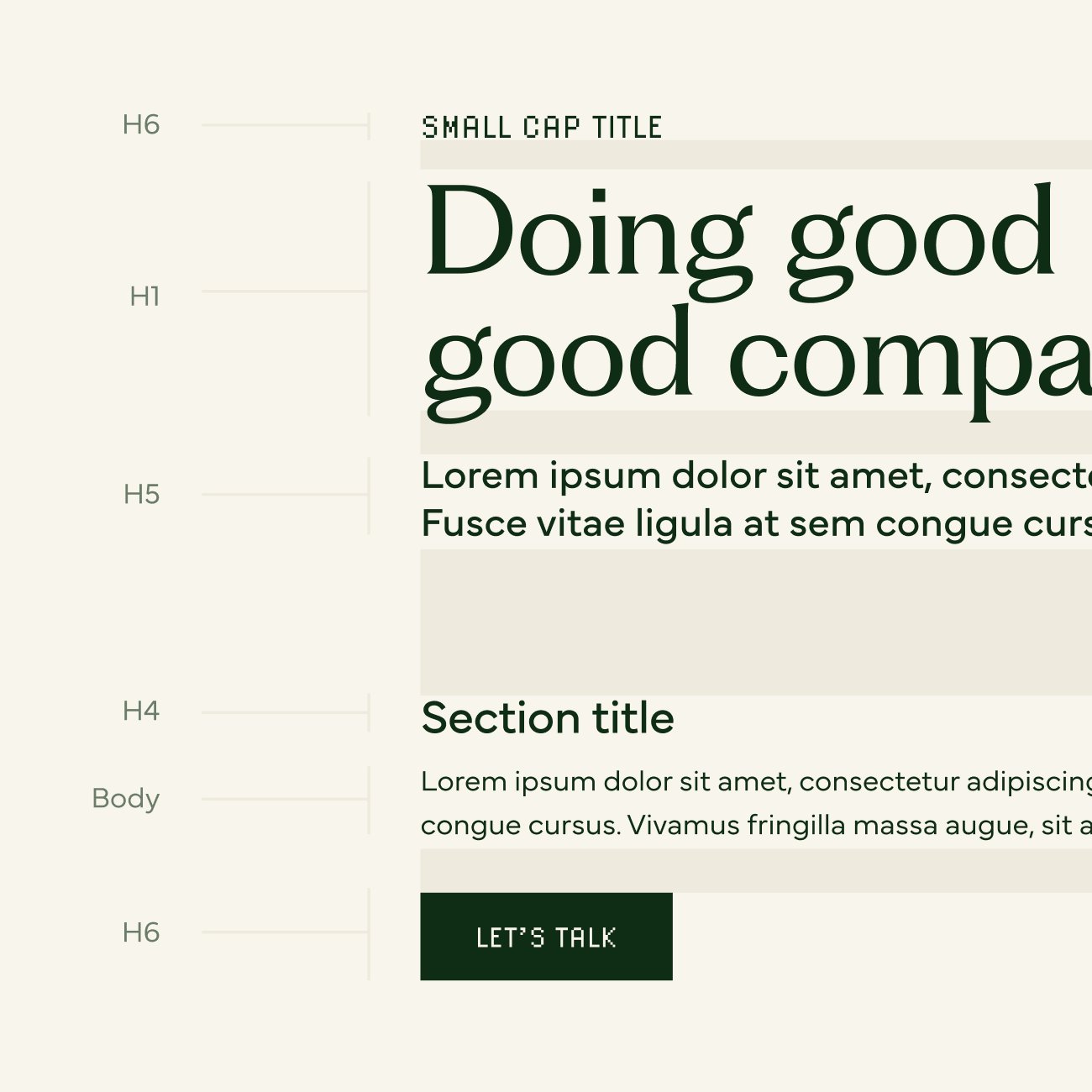The height and width of the screenshot is (1092, 1092).
Task: Click the H1 style label
Action: pos(144,297)
